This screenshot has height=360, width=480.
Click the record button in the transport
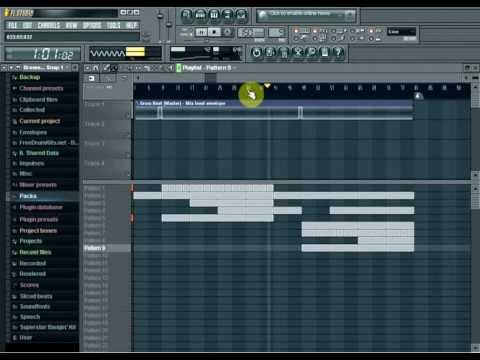pos(227,32)
